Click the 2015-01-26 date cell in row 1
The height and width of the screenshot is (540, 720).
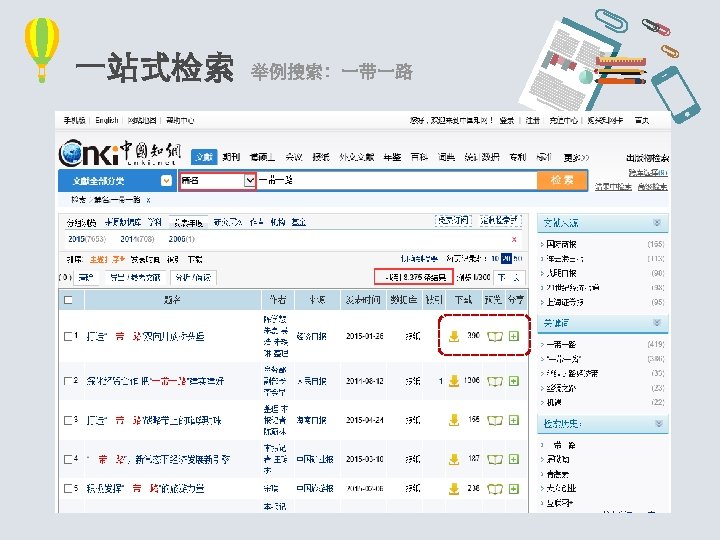(365, 336)
